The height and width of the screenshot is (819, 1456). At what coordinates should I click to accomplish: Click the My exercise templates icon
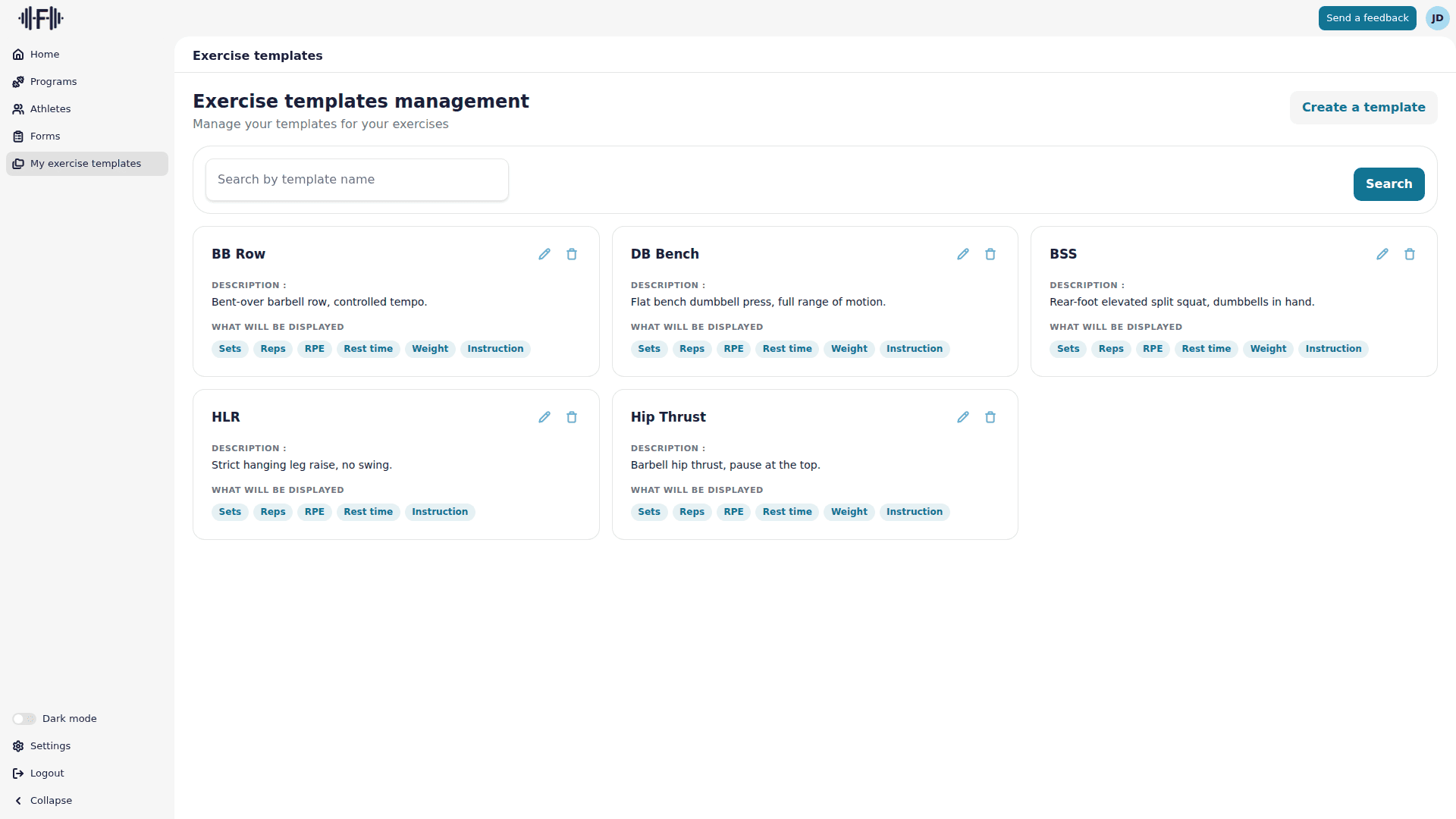pos(18,164)
